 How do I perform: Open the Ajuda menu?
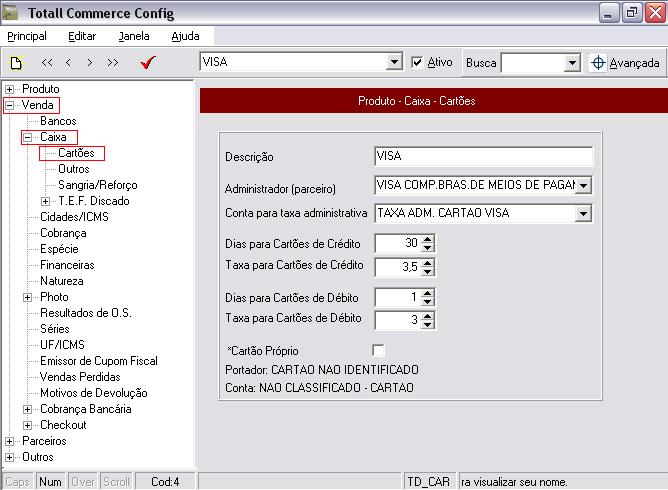click(185, 36)
